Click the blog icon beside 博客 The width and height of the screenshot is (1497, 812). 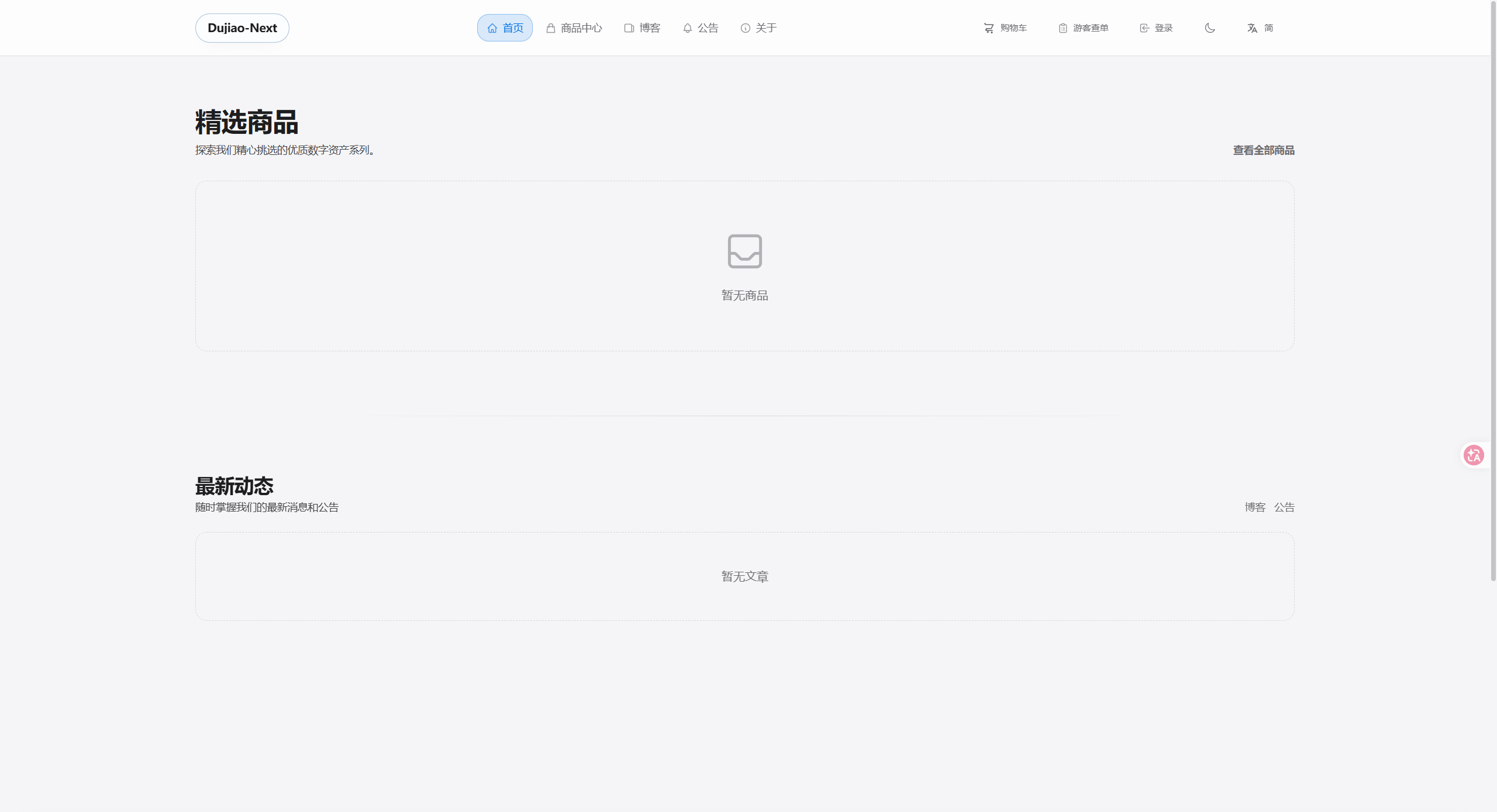pos(629,28)
